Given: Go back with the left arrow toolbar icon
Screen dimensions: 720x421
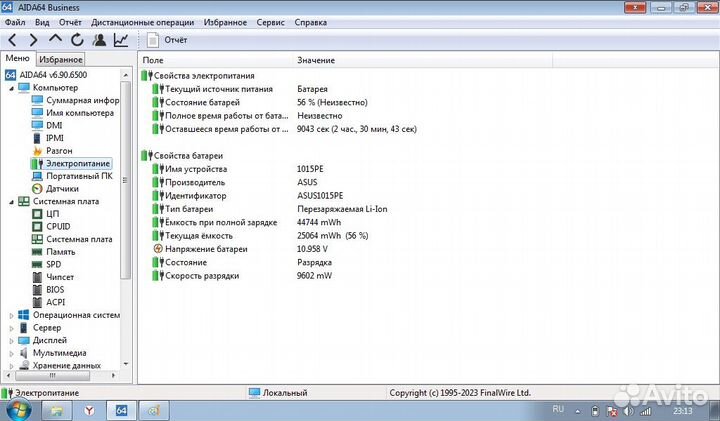Looking at the screenshot, I should [x=12, y=40].
